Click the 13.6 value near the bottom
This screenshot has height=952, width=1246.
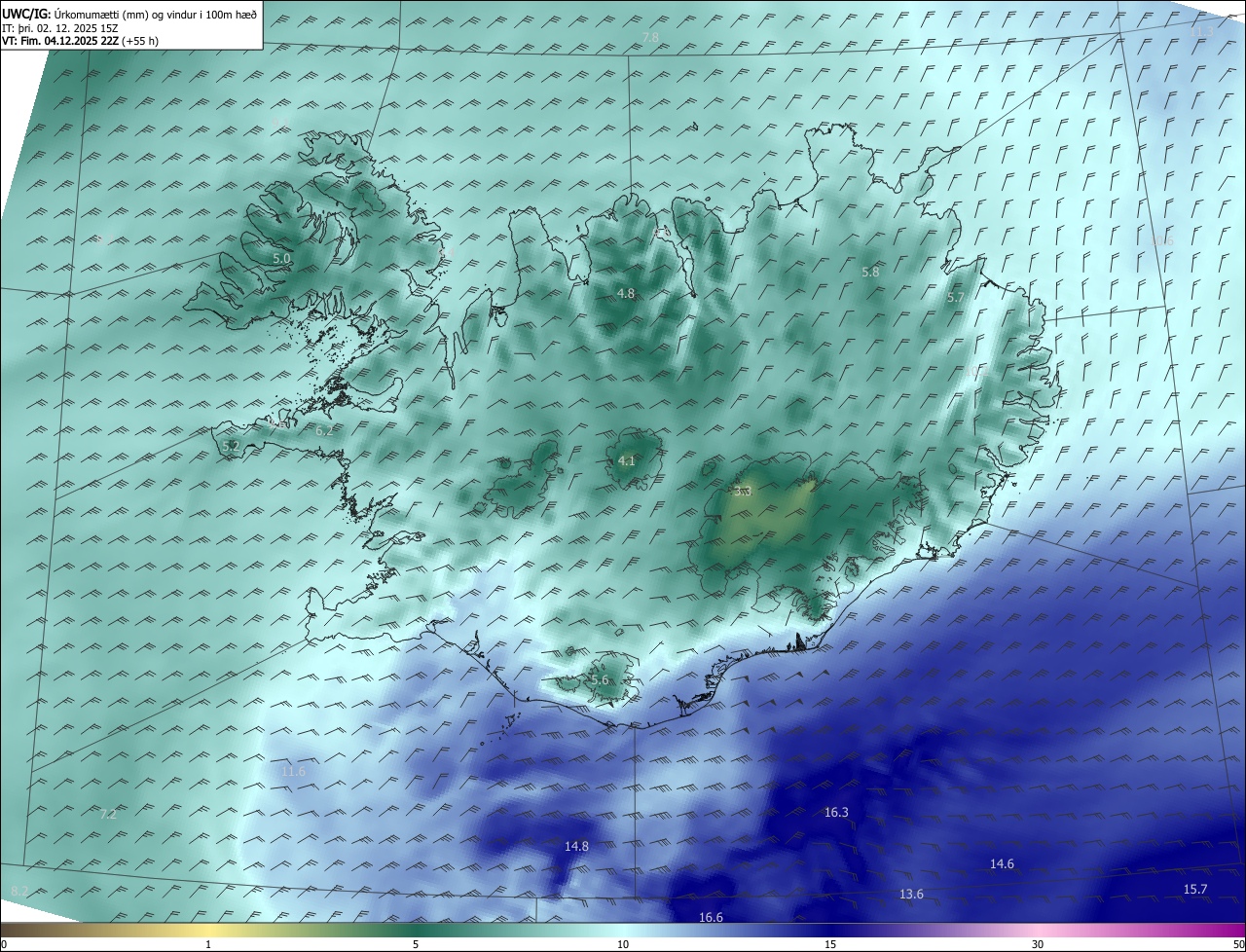(x=911, y=895)
